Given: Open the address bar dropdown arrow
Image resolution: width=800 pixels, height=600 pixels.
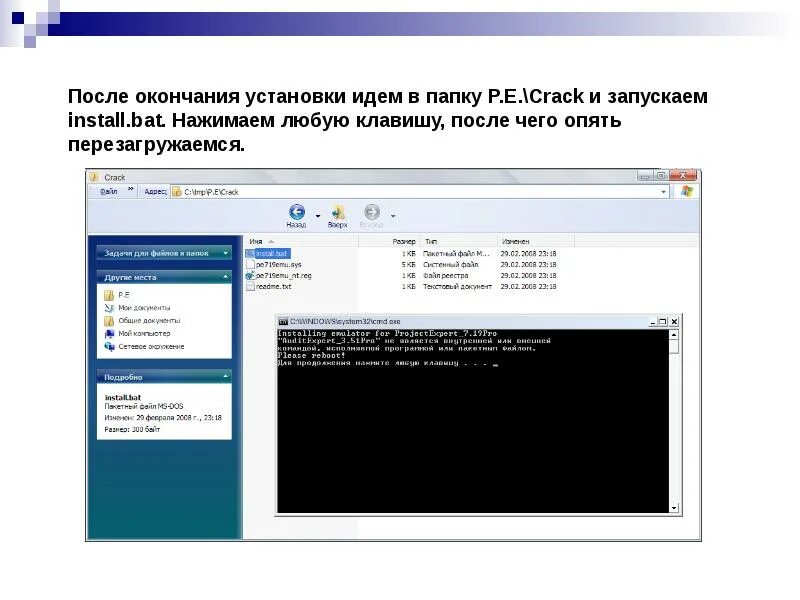Looking at the screenshot, I should click(x=663, y=192).
